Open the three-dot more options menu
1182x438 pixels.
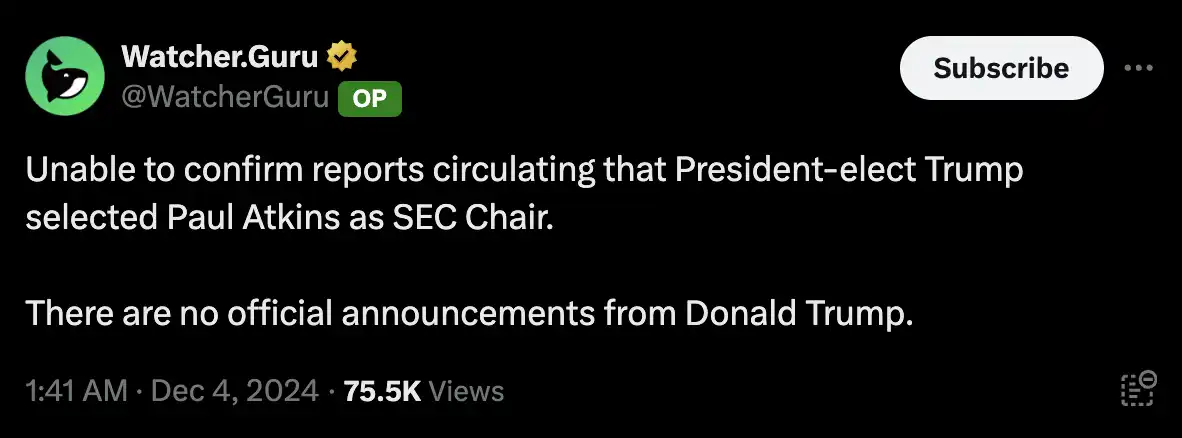pos(1138,68)
